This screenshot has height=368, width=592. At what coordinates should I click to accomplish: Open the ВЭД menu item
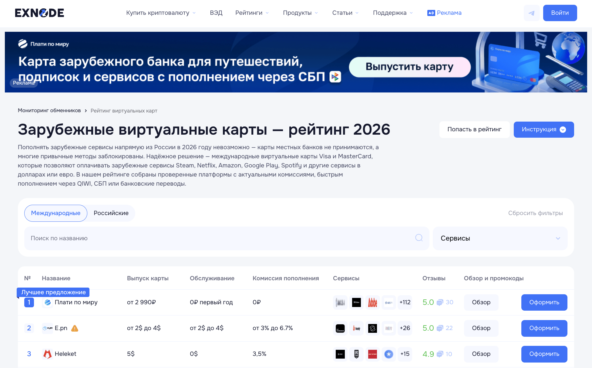coord(216,13)
